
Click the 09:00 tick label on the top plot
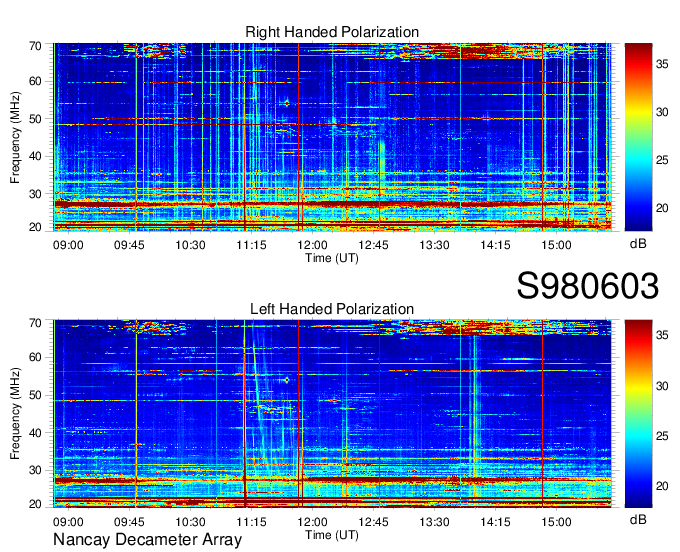point(68,245)
